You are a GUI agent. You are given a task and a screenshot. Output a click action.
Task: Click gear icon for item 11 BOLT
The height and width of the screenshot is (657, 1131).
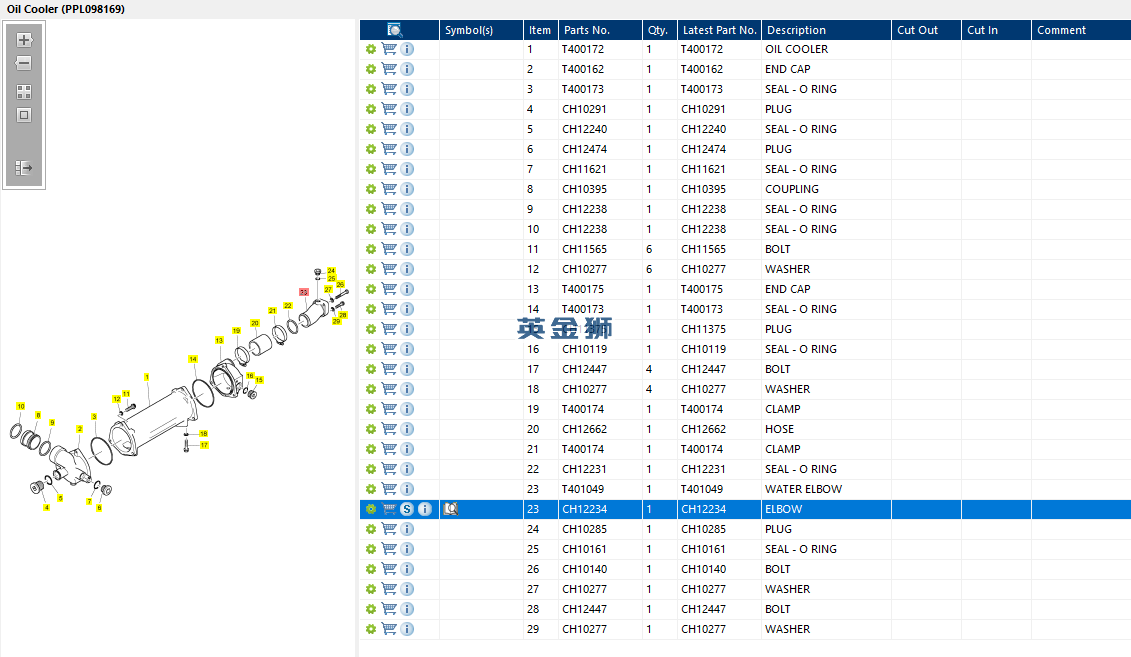(371, 249)
